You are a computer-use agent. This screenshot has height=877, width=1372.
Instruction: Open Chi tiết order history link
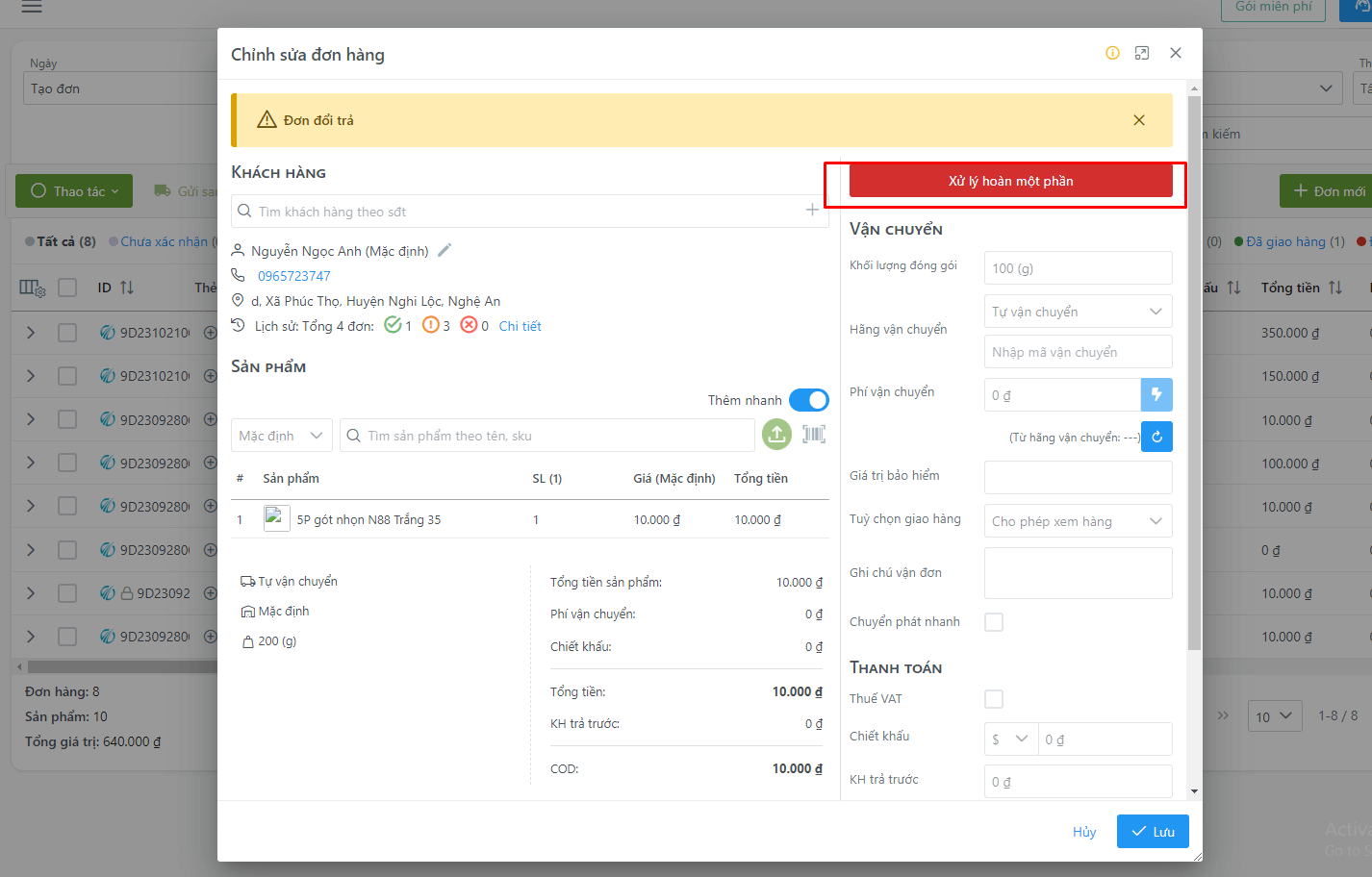(x=520, y=326)
